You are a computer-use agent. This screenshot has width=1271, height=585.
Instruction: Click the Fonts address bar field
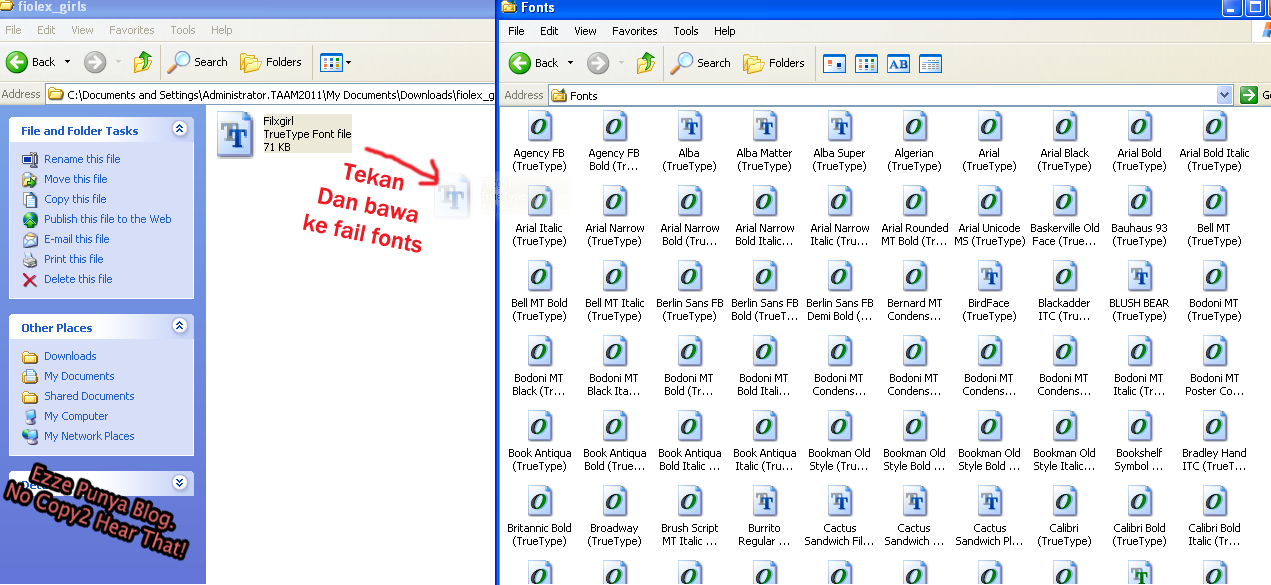891,95
